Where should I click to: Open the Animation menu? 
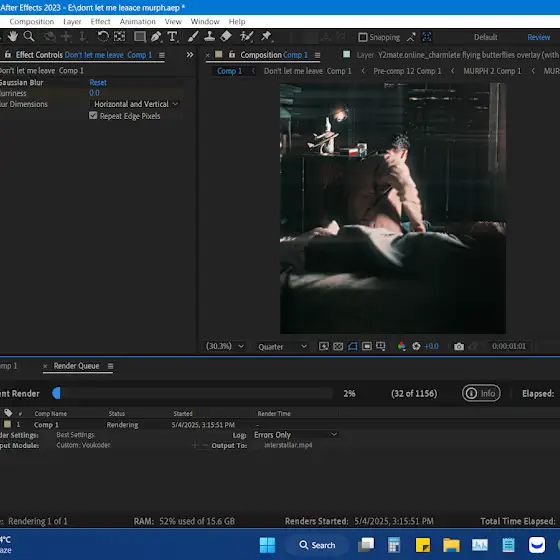coord(138,21)
